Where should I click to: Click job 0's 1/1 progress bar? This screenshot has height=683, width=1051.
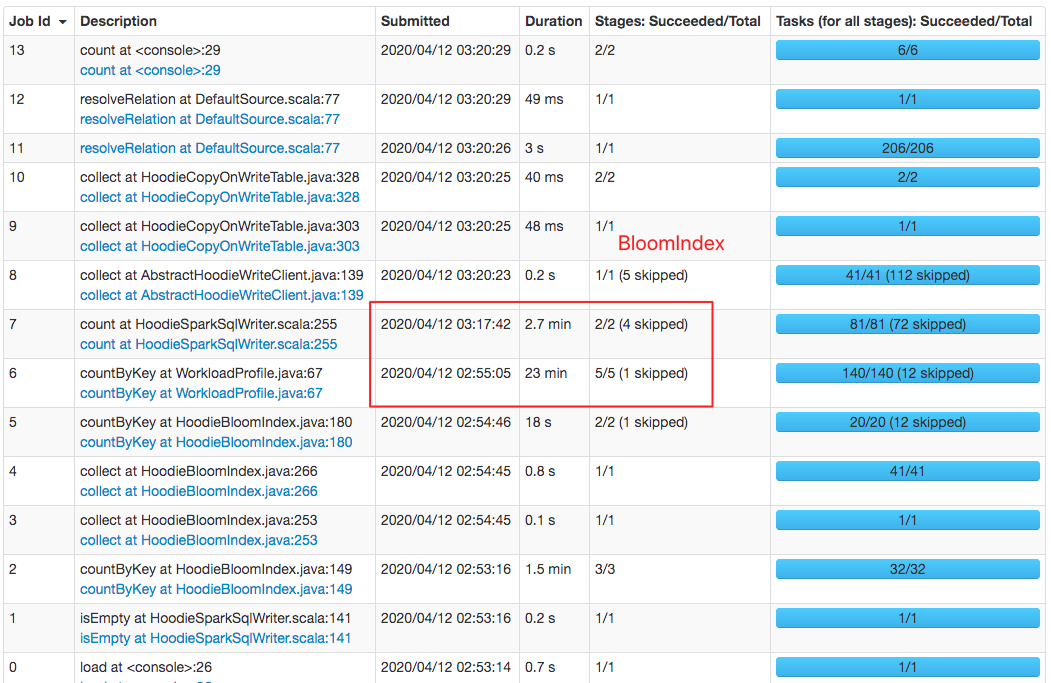pyautogui.click(x=908, y=667)
